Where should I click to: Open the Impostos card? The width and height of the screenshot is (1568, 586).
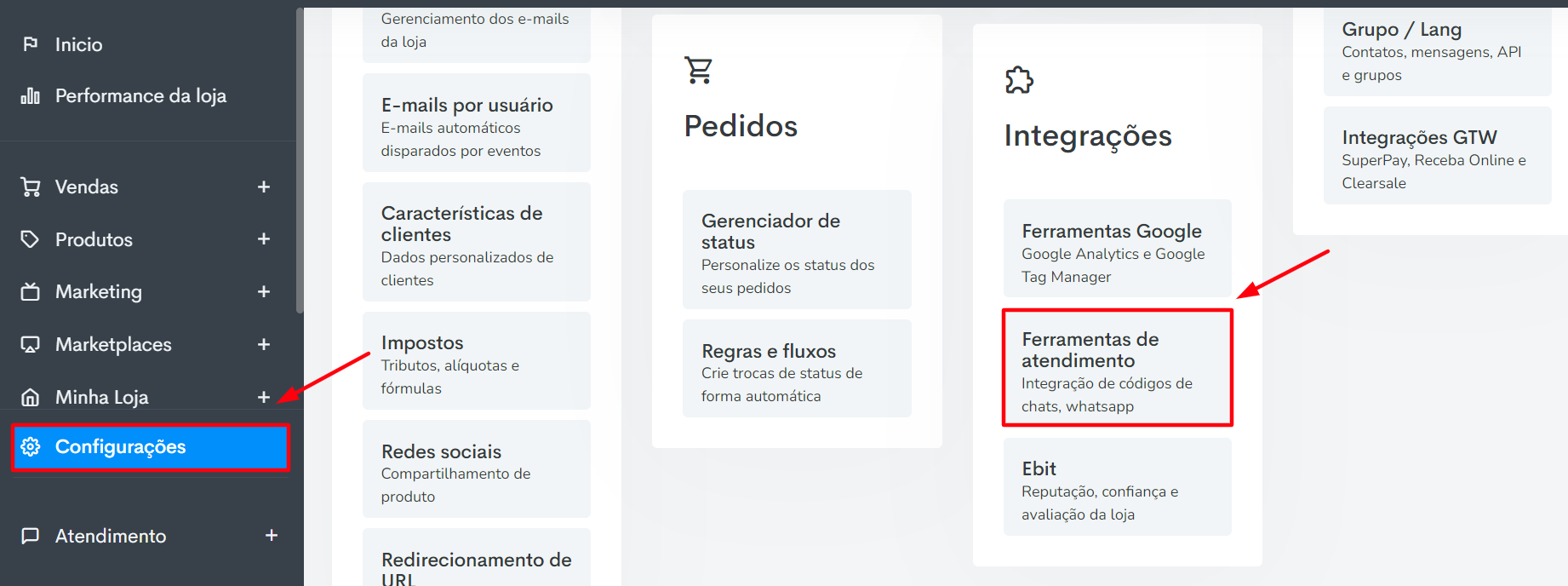pos(477,360)
